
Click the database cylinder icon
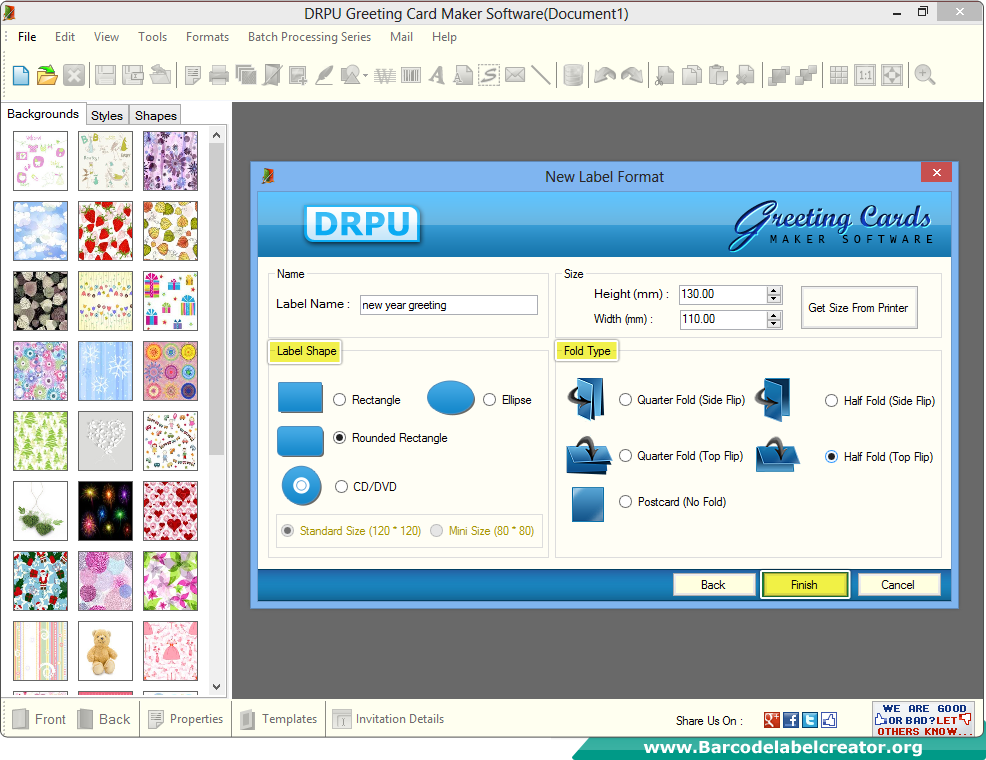(573, 75)
